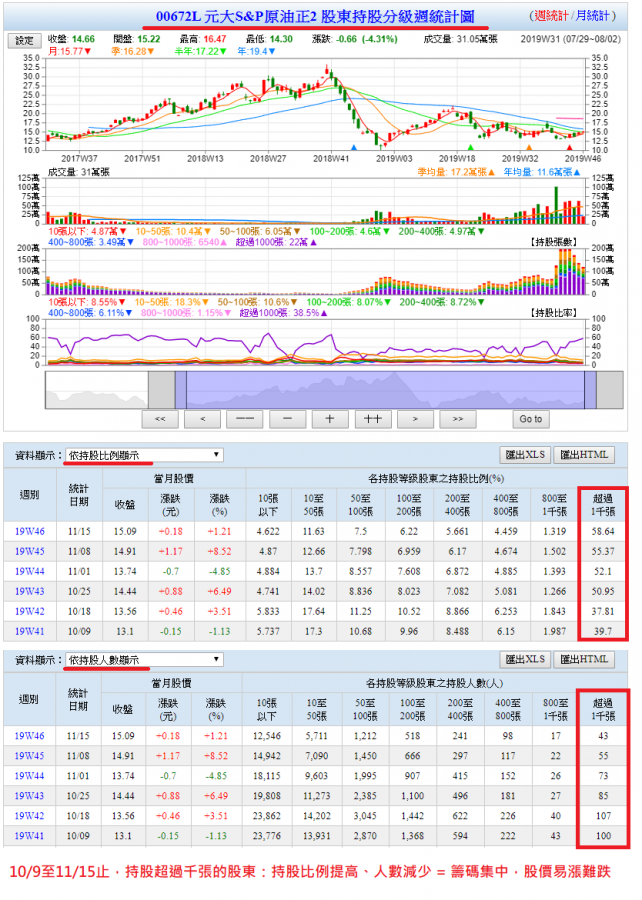Open week 19W41 in ratio table
Image resolution: width=642 pixels, height=900 pixels.
[x=30, y=631]
